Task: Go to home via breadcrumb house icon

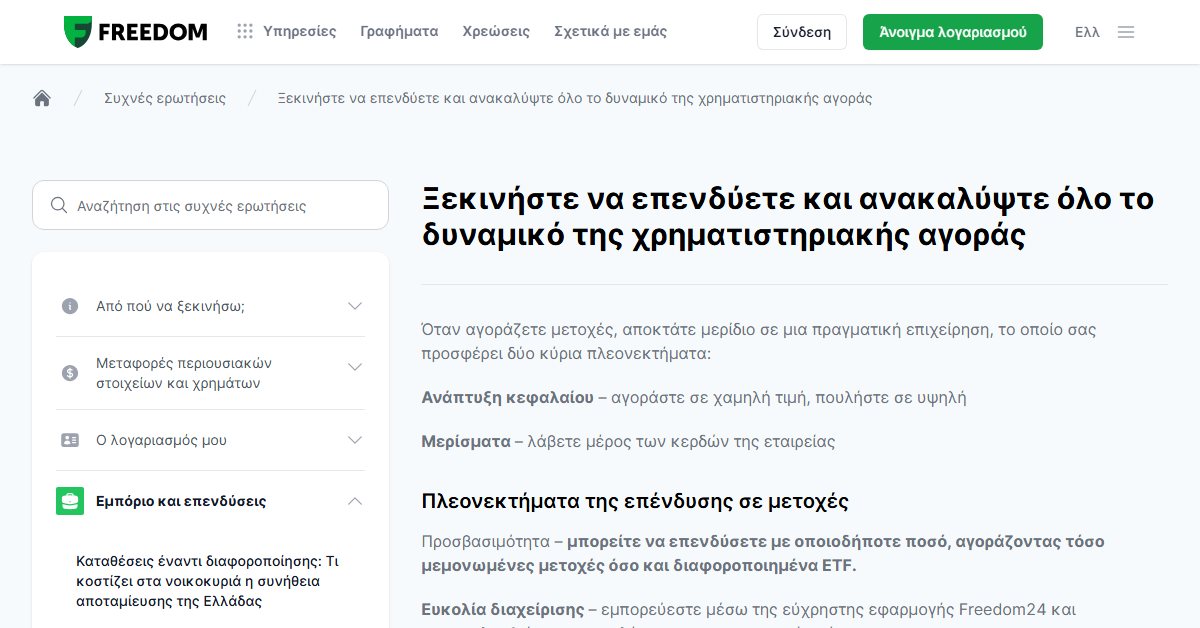Action: click(x=42, y=98)
